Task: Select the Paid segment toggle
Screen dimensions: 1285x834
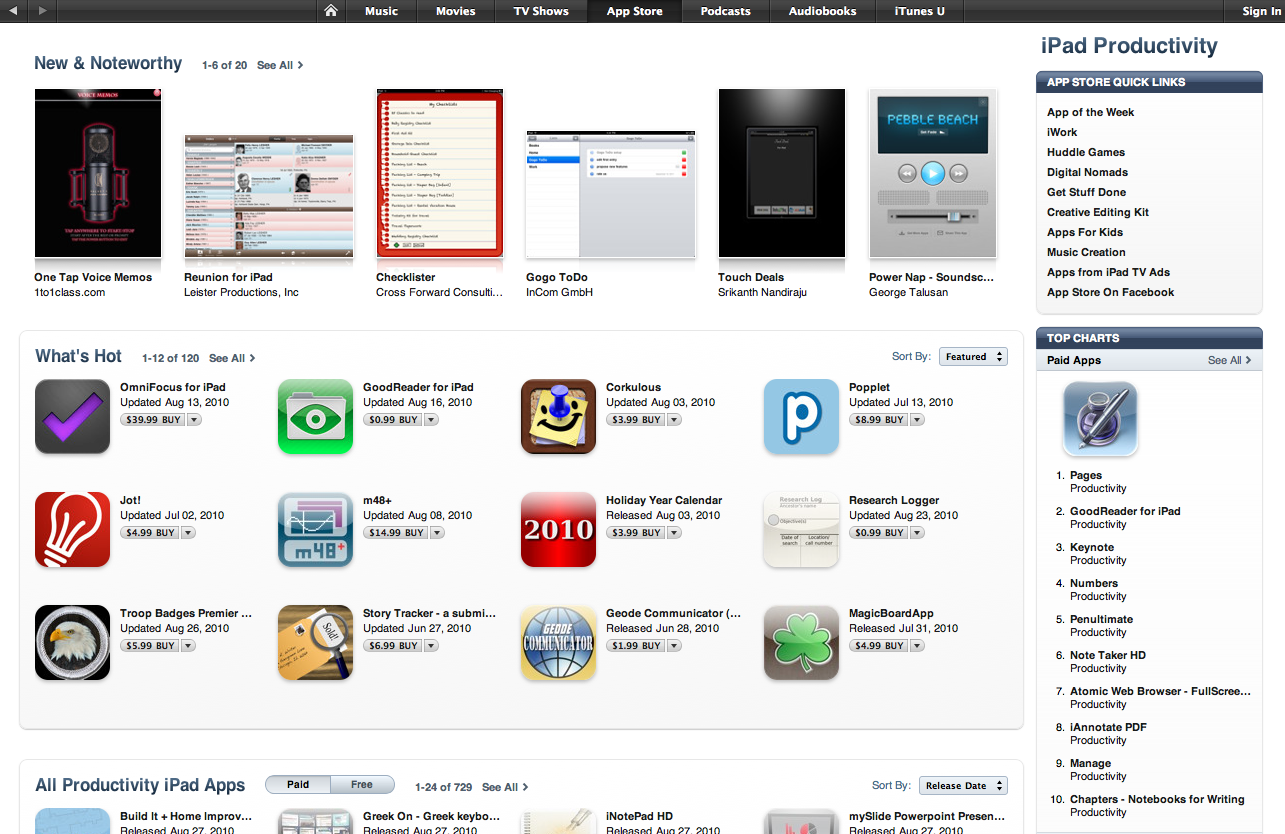Action: (x=298, y=785)
